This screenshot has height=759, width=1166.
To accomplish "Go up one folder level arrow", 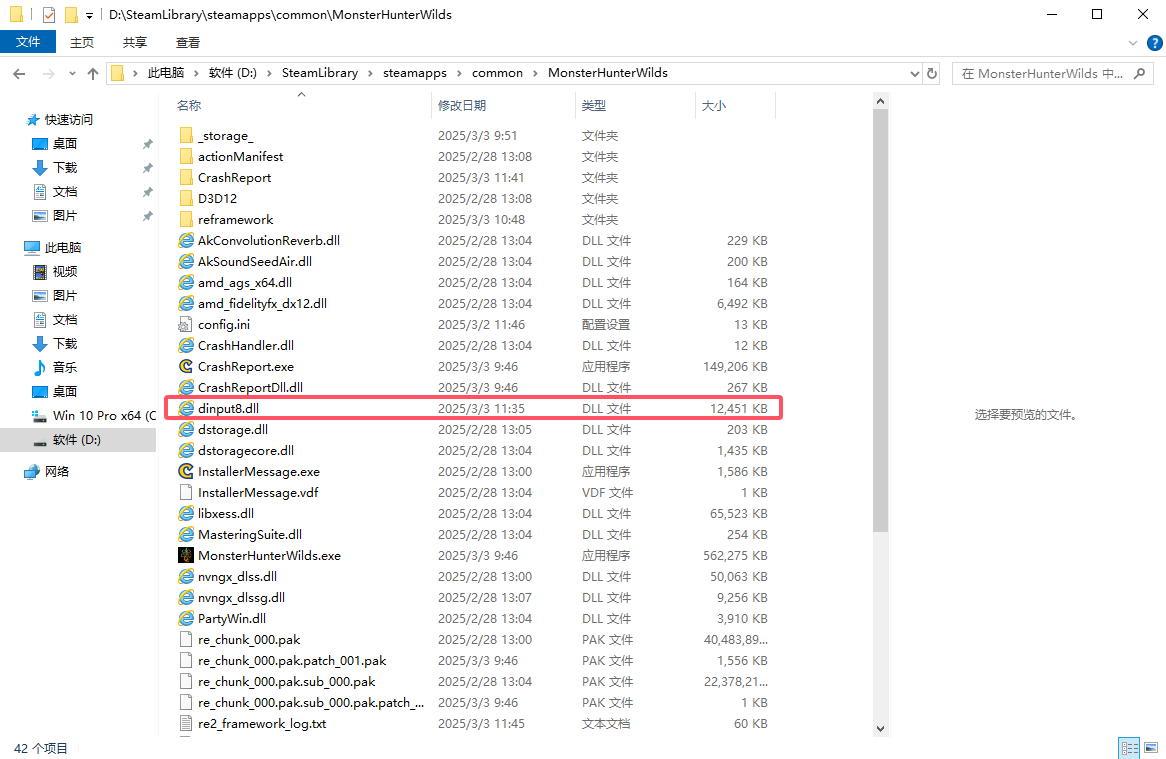I will point(93,74).
